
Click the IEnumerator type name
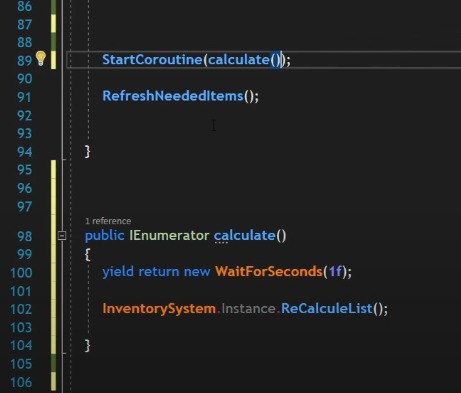pos(169,236)
